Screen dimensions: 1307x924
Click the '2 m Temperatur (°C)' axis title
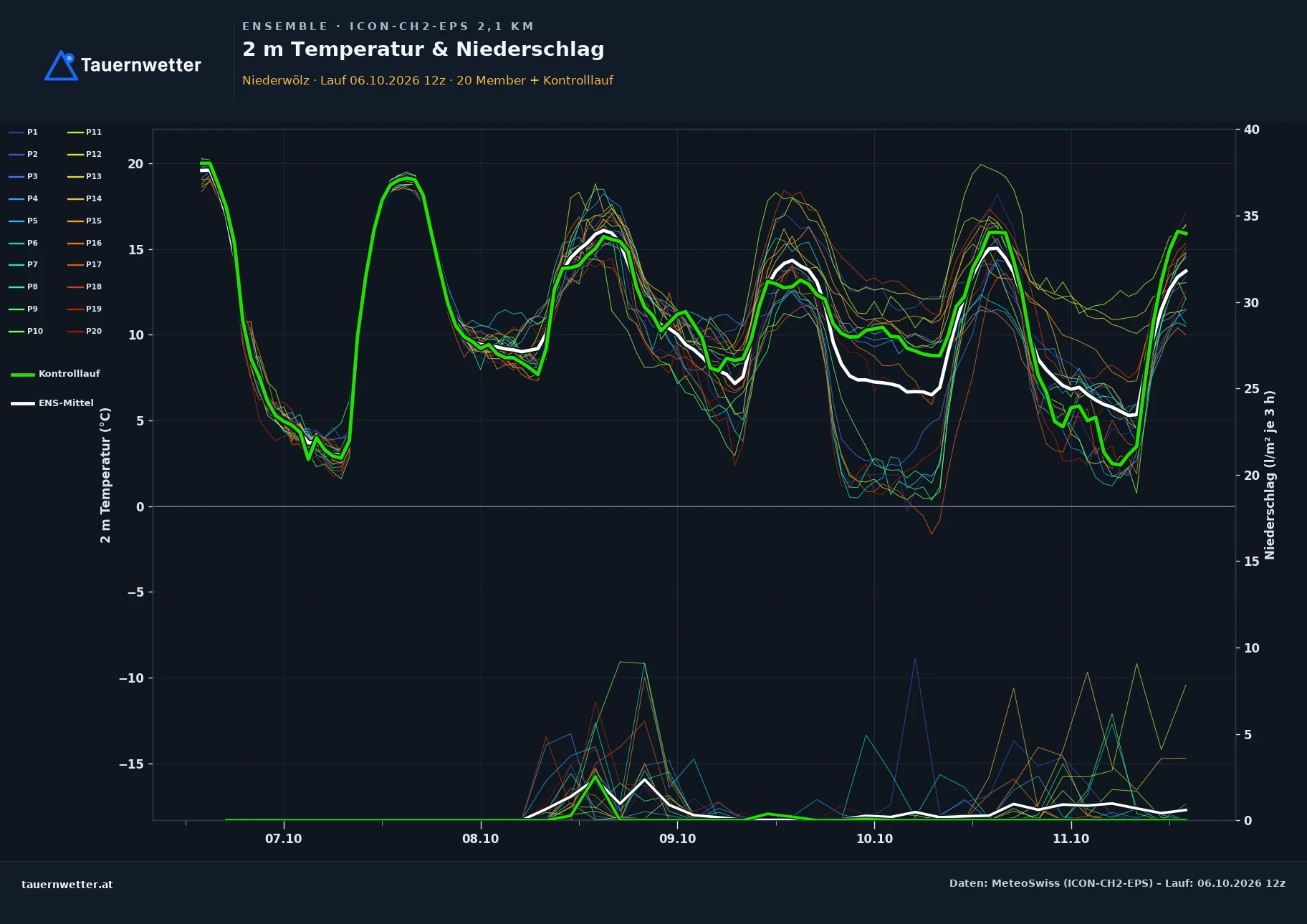[106, 475]
